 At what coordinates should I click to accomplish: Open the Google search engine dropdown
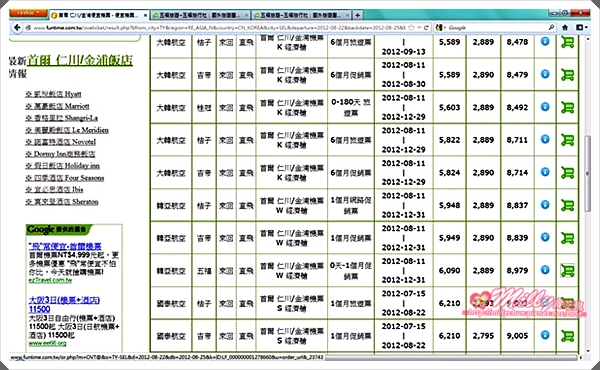(440, 28)
